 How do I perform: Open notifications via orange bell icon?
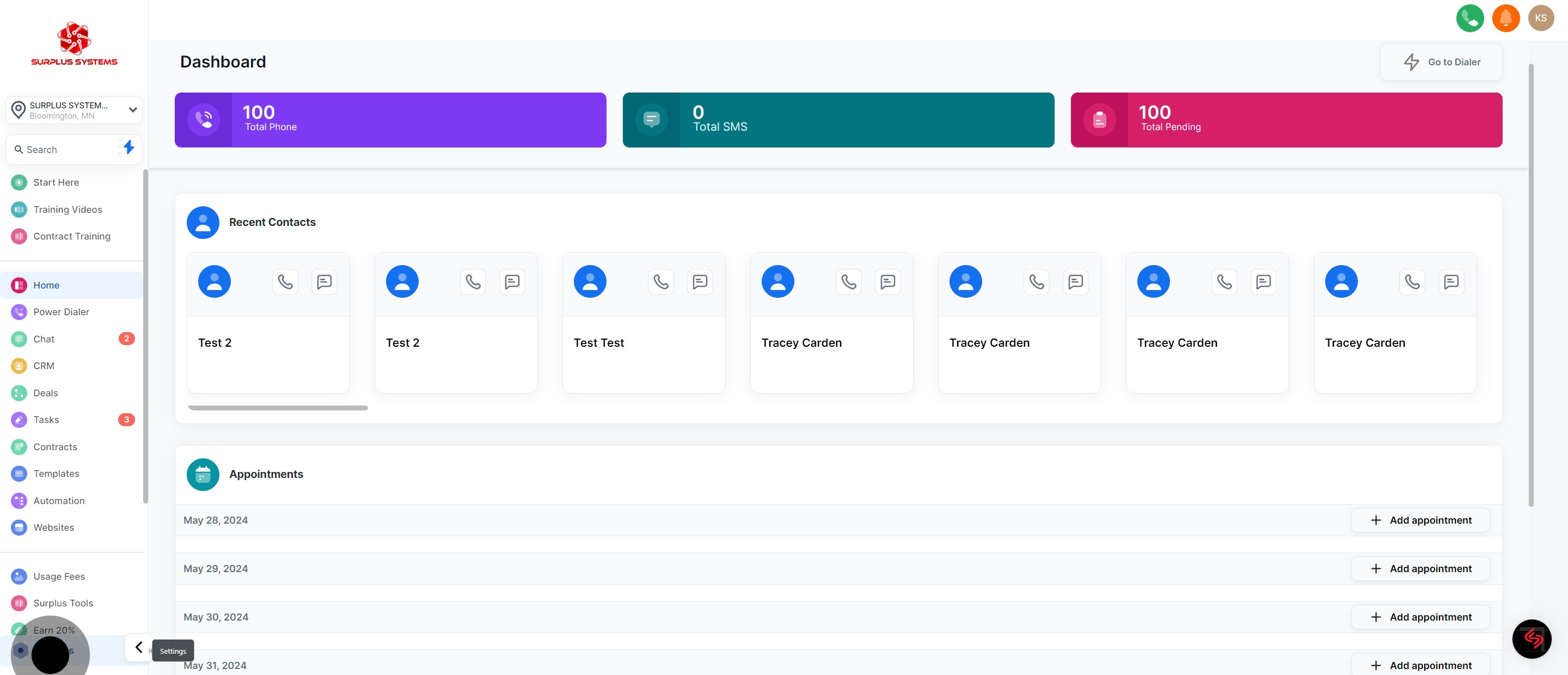tap(1505, 19)
